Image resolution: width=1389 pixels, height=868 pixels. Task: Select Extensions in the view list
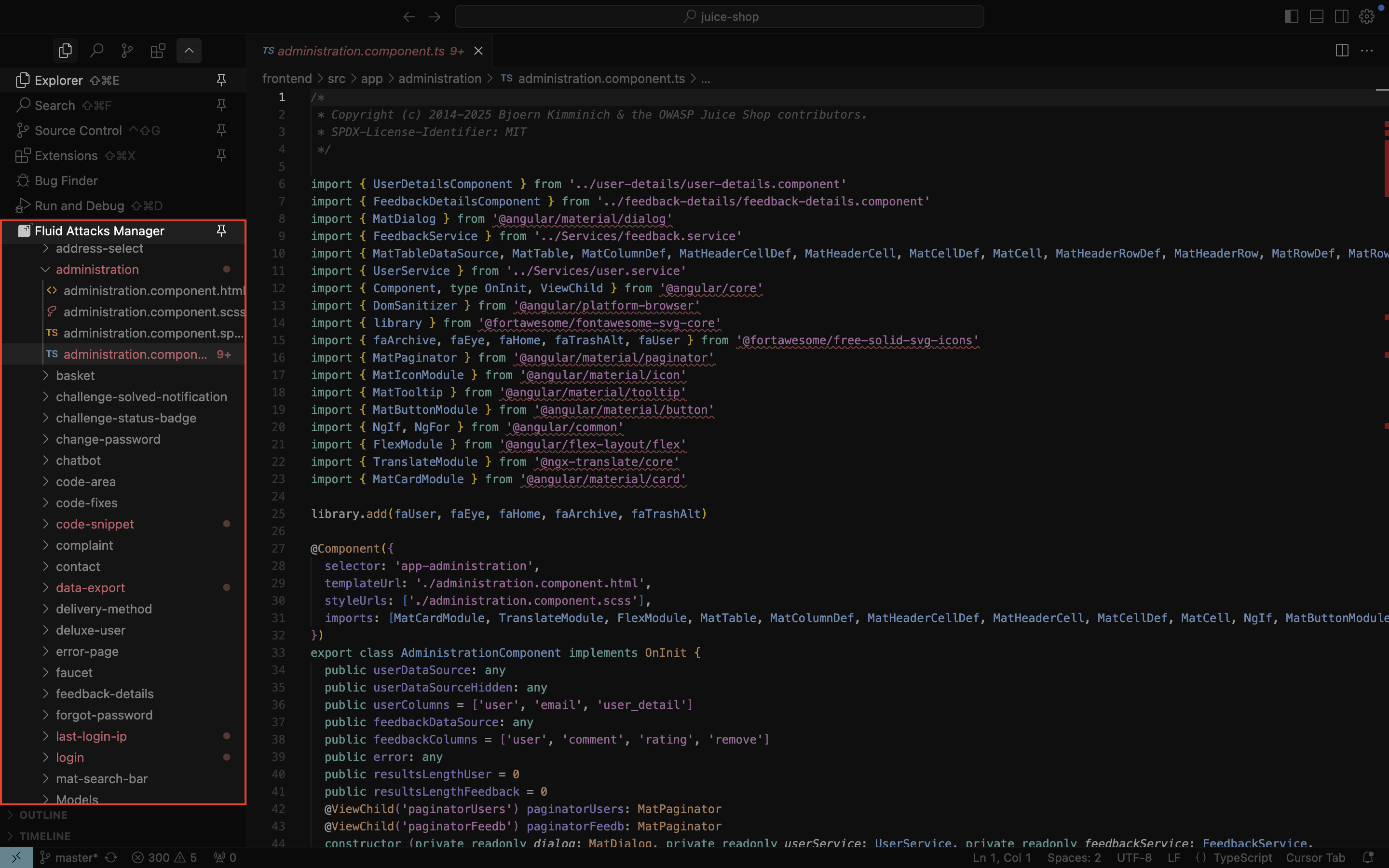pyautogui.click(x=123, y=156)
